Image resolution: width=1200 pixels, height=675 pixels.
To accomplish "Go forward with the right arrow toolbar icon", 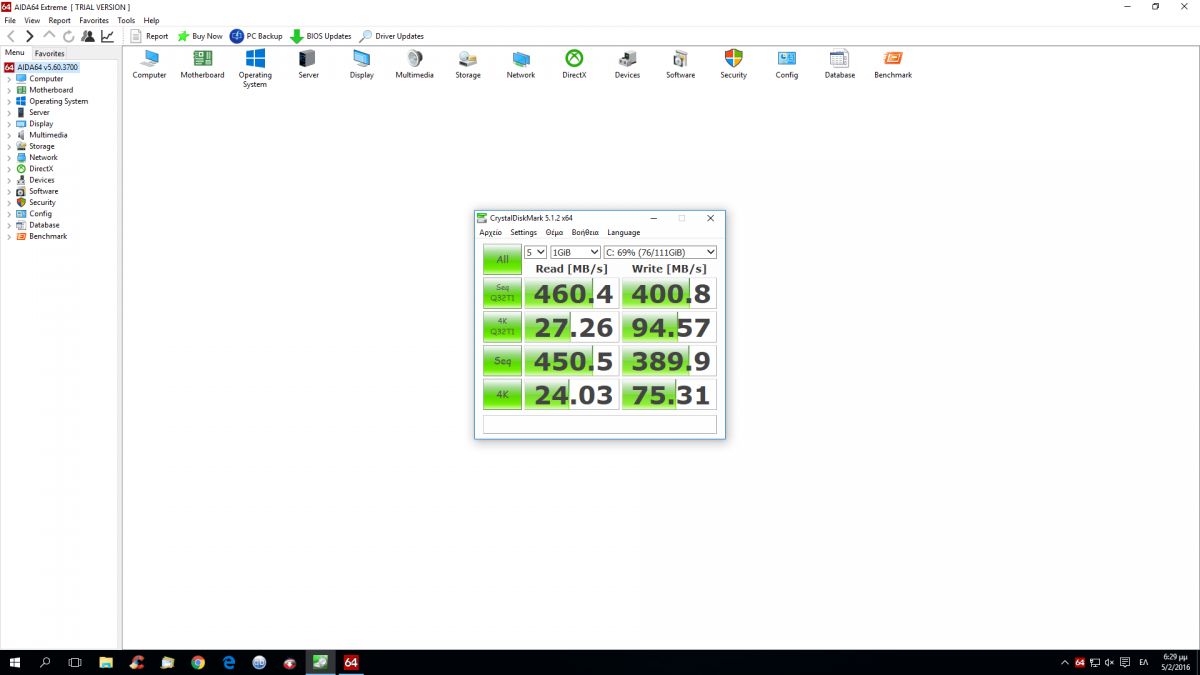I will (29, 36).
